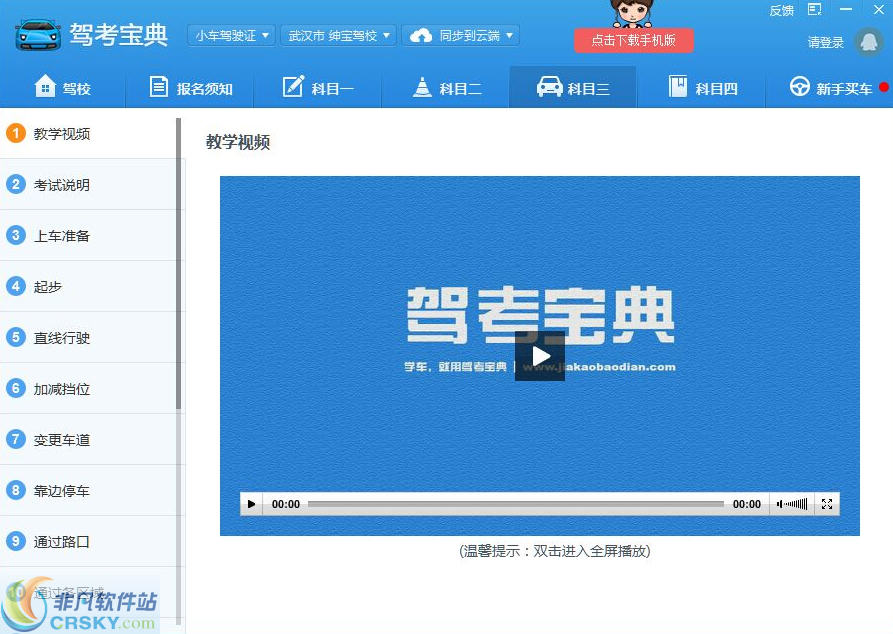Open the 报名须知 tab
Screen dimensions: 893x634
[x=190, y=88]
